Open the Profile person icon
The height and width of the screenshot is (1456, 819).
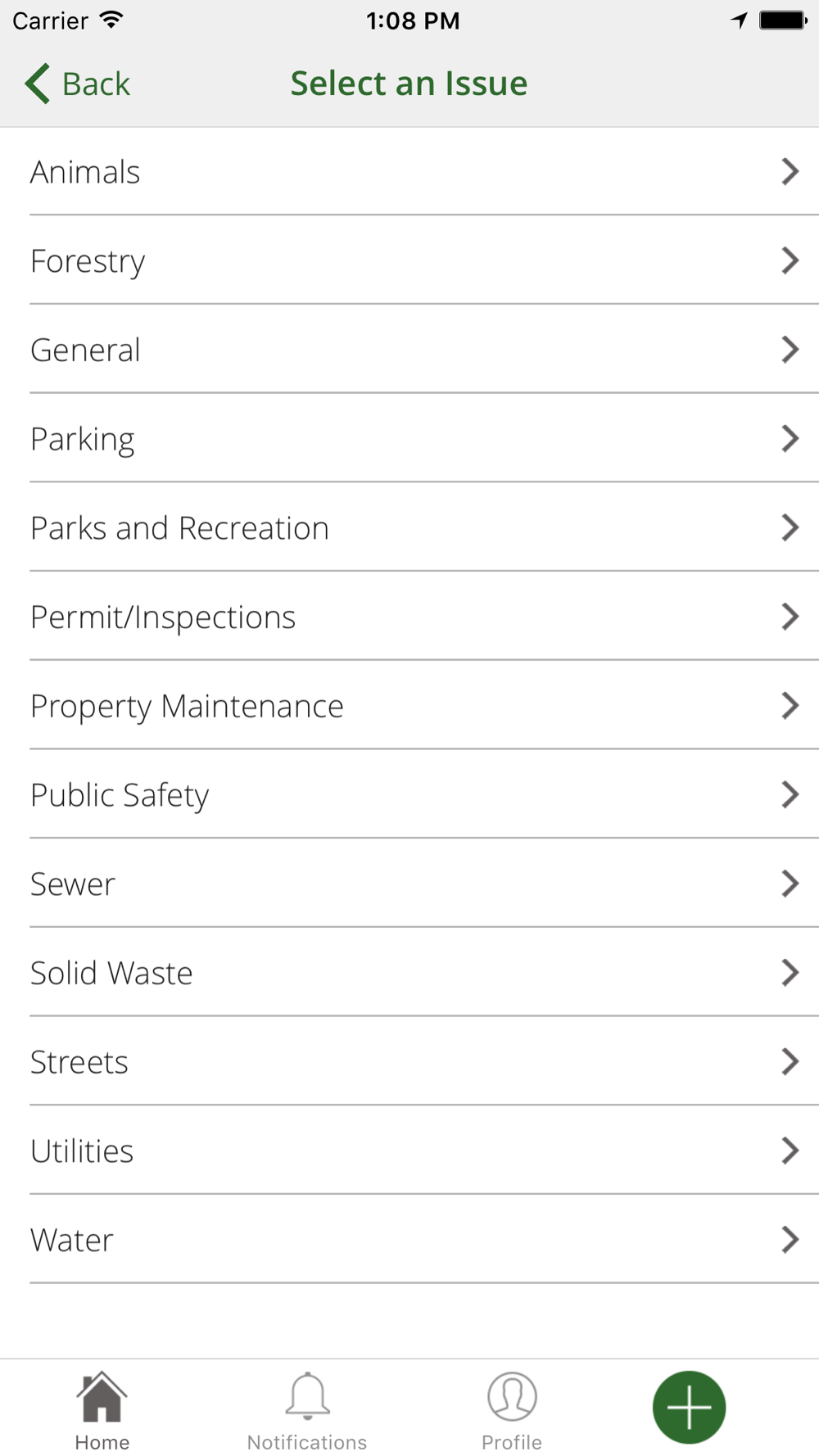[512, 1396]
